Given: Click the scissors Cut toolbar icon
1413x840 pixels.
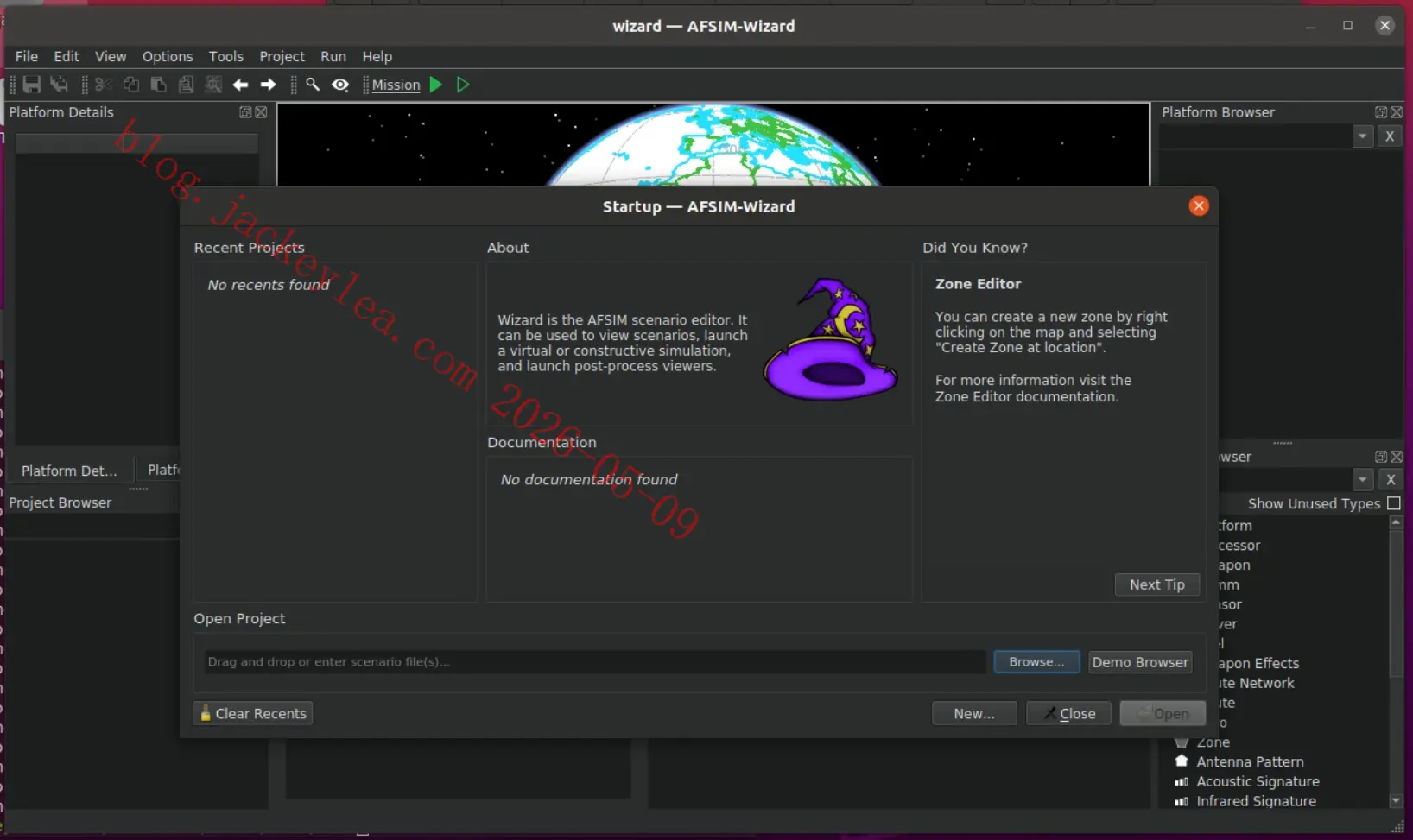Looking at the screenshot, I should [x=104, y=85].
